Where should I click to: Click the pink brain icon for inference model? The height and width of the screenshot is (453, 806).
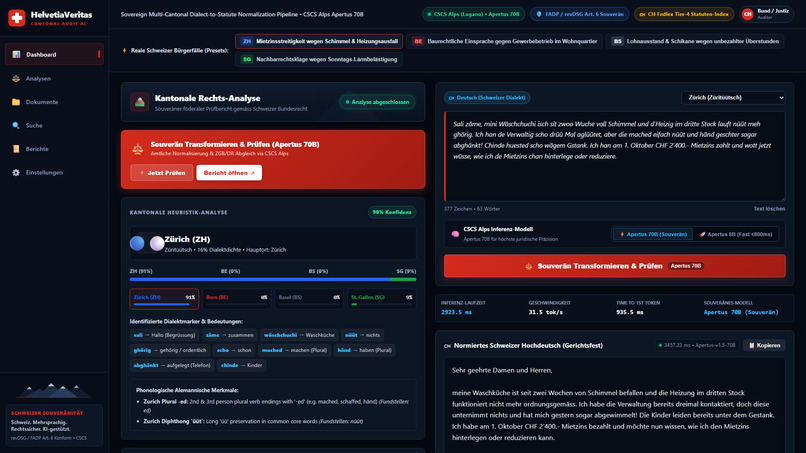[455, 234]
